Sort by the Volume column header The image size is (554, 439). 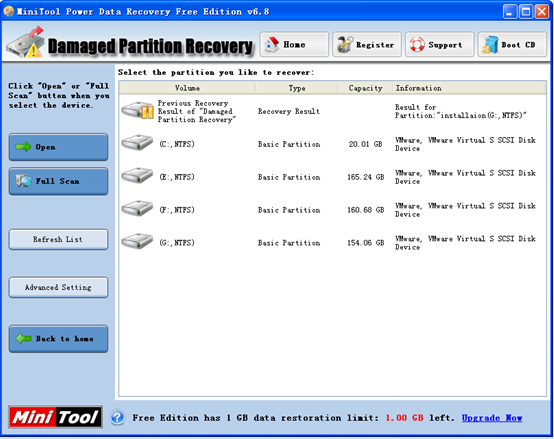click(x=187, y=88)
